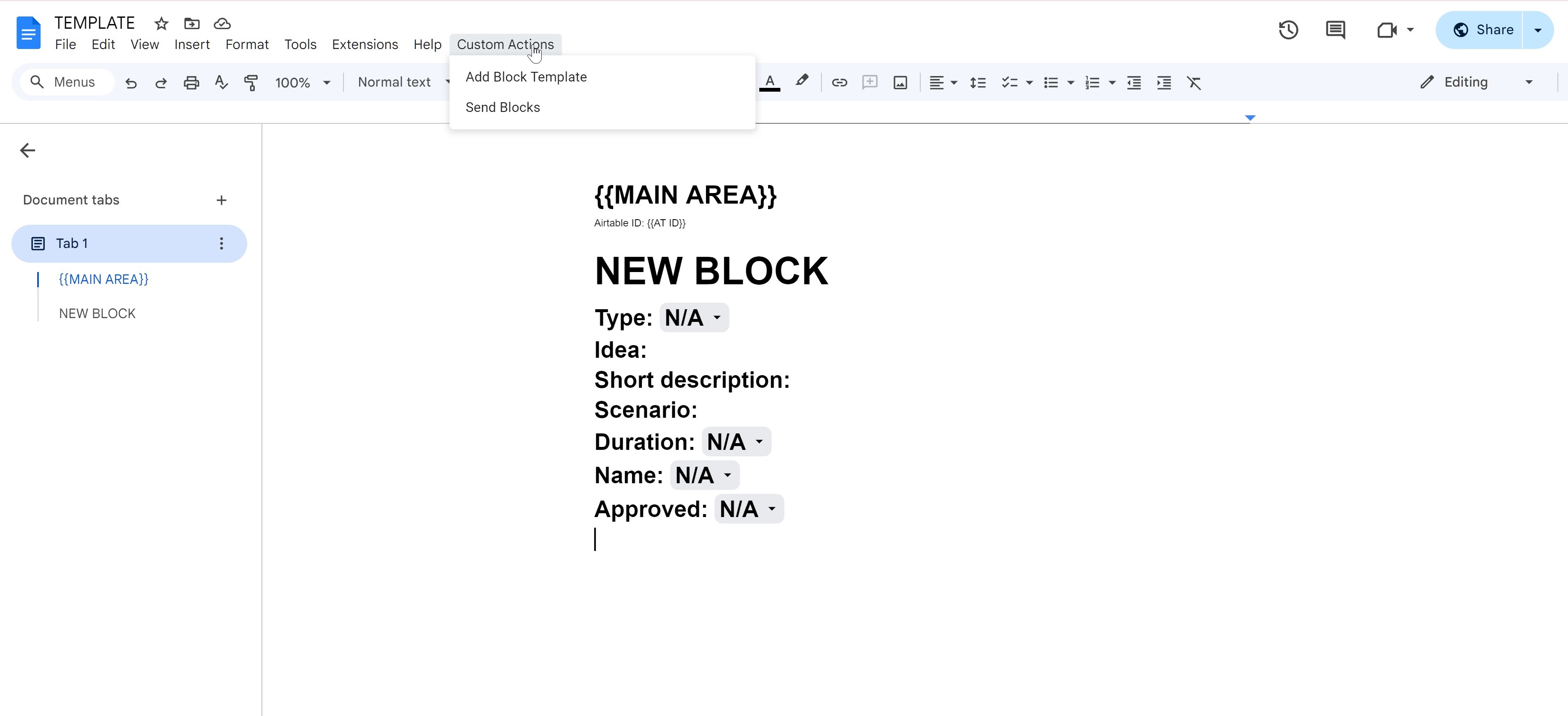Click the insert image icon
1568x716 pixels.
(x=900, y=83)
